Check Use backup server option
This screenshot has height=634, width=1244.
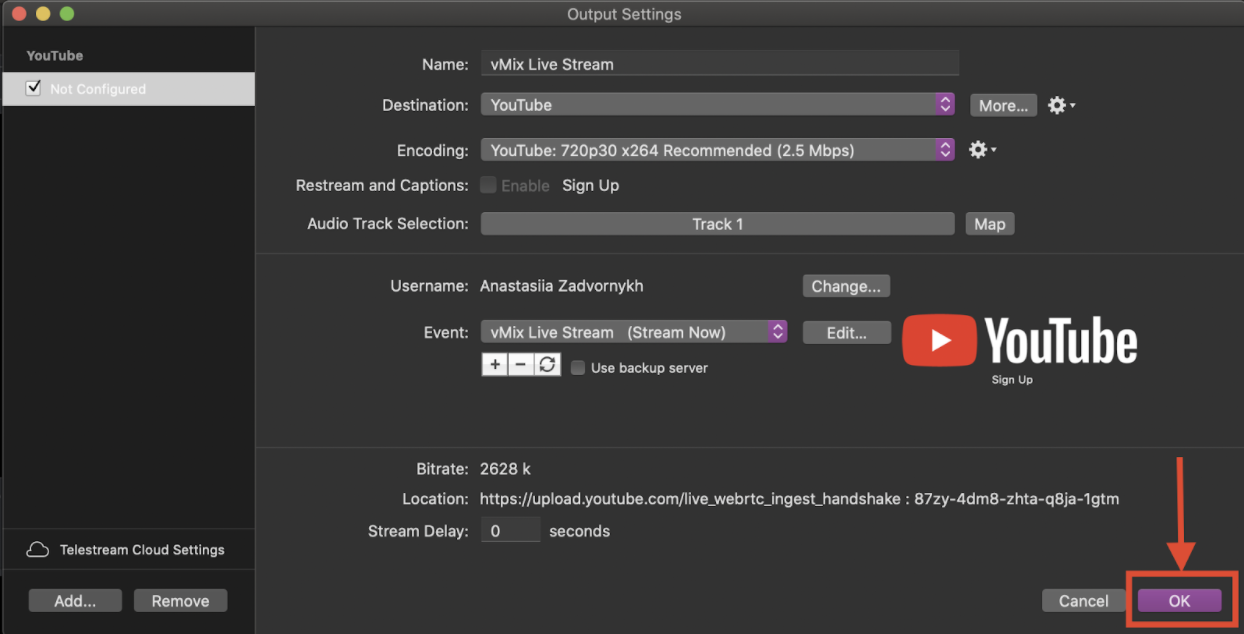[578, 368]
